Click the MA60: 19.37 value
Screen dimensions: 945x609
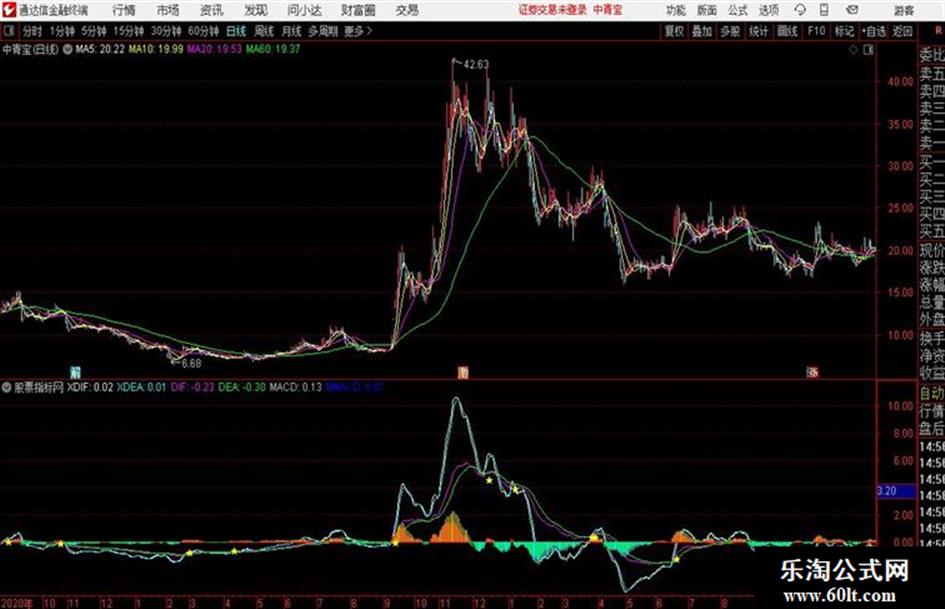click(273, 49)
